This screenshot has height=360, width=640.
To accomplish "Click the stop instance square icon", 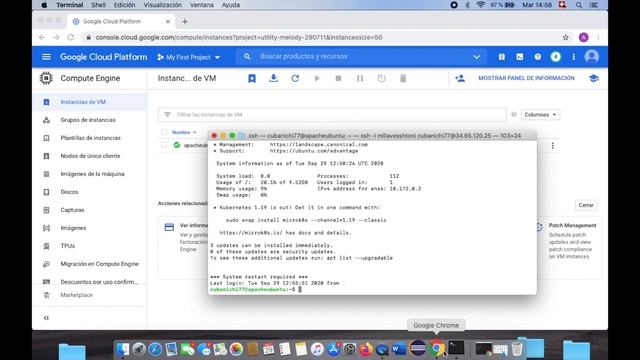I will coord(338,78).
